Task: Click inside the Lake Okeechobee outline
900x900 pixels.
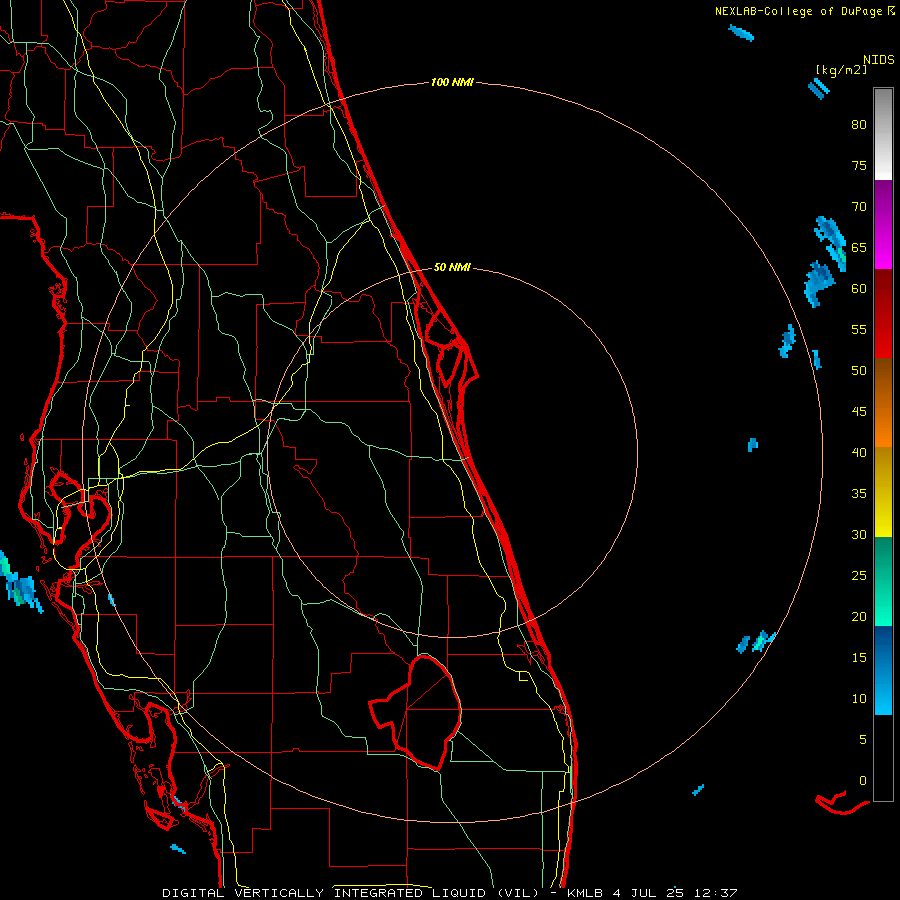Action: click(x=428, y=712)
